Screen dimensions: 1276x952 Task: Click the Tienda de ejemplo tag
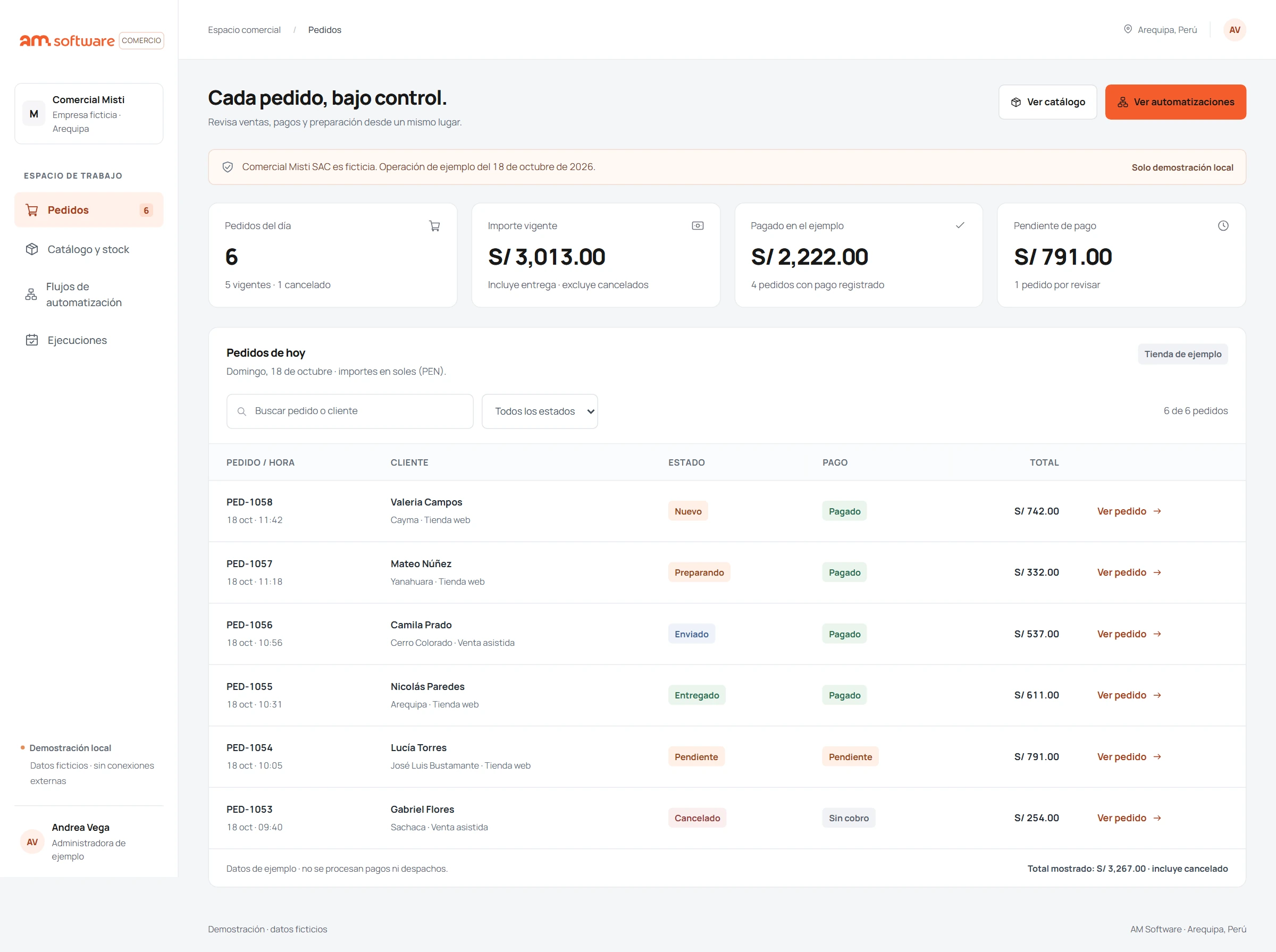(x=1182, y=355)
